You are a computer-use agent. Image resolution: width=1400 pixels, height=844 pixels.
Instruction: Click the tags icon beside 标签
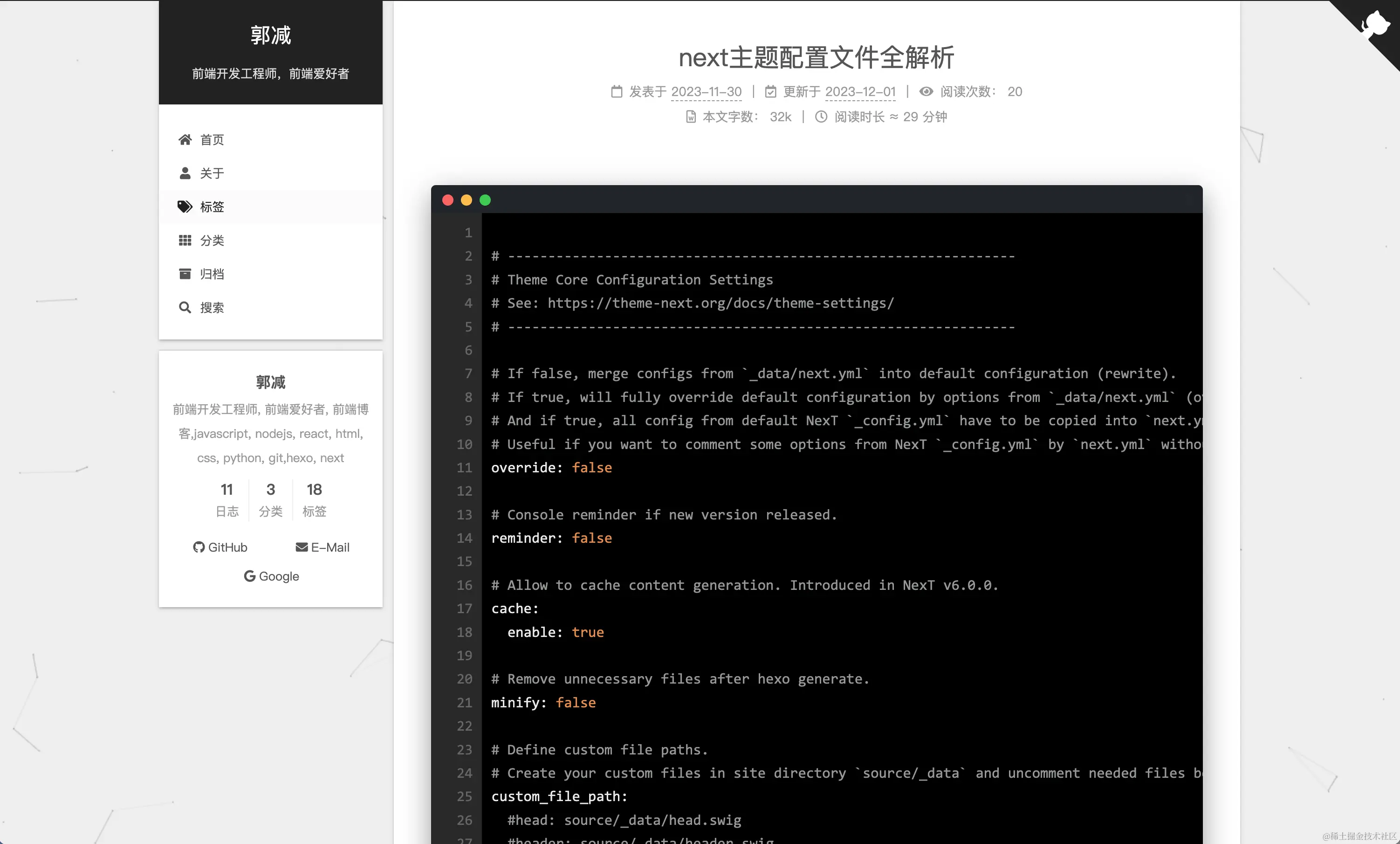(185, 207)
